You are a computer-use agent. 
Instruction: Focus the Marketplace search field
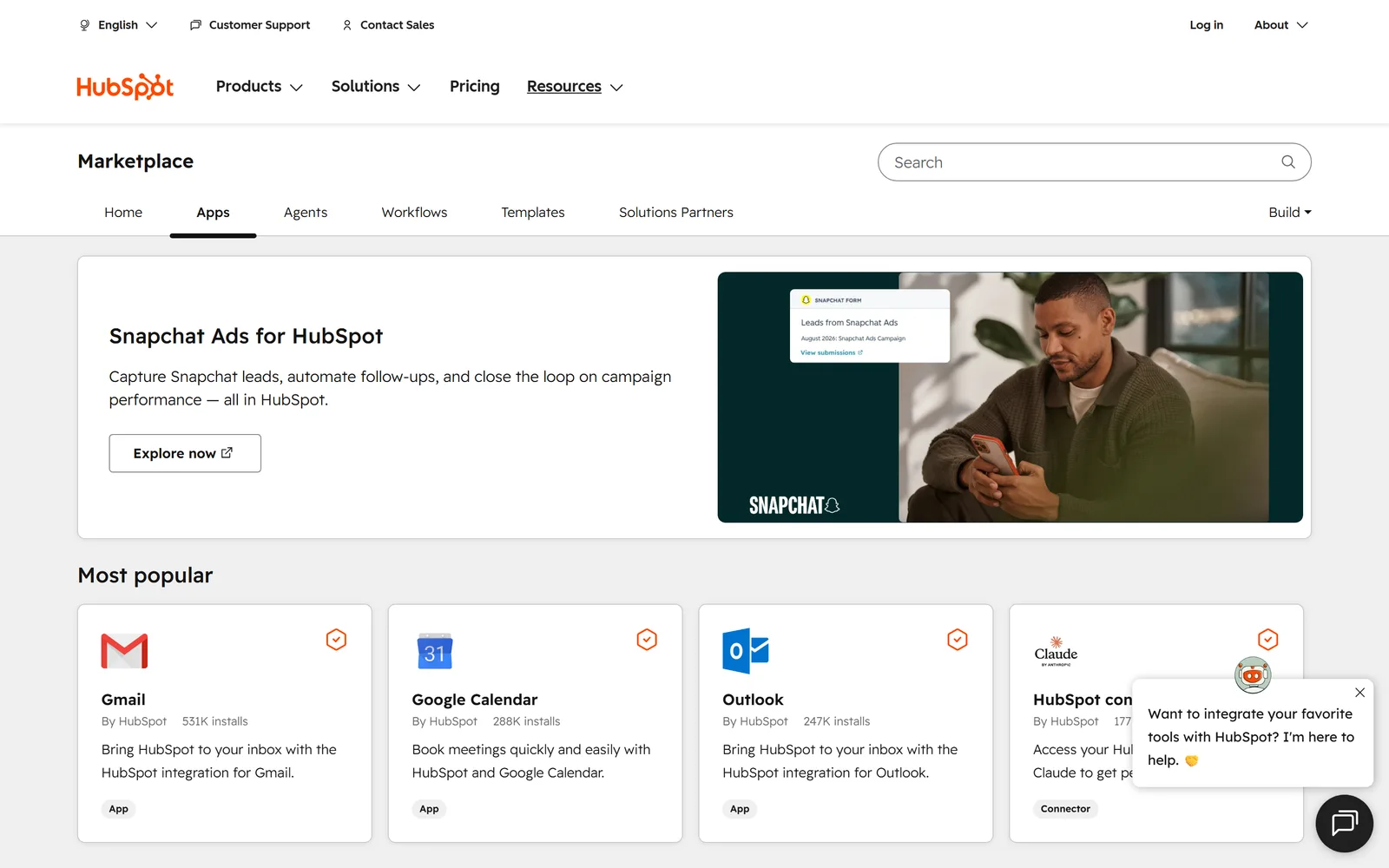tap(1094, 162)
